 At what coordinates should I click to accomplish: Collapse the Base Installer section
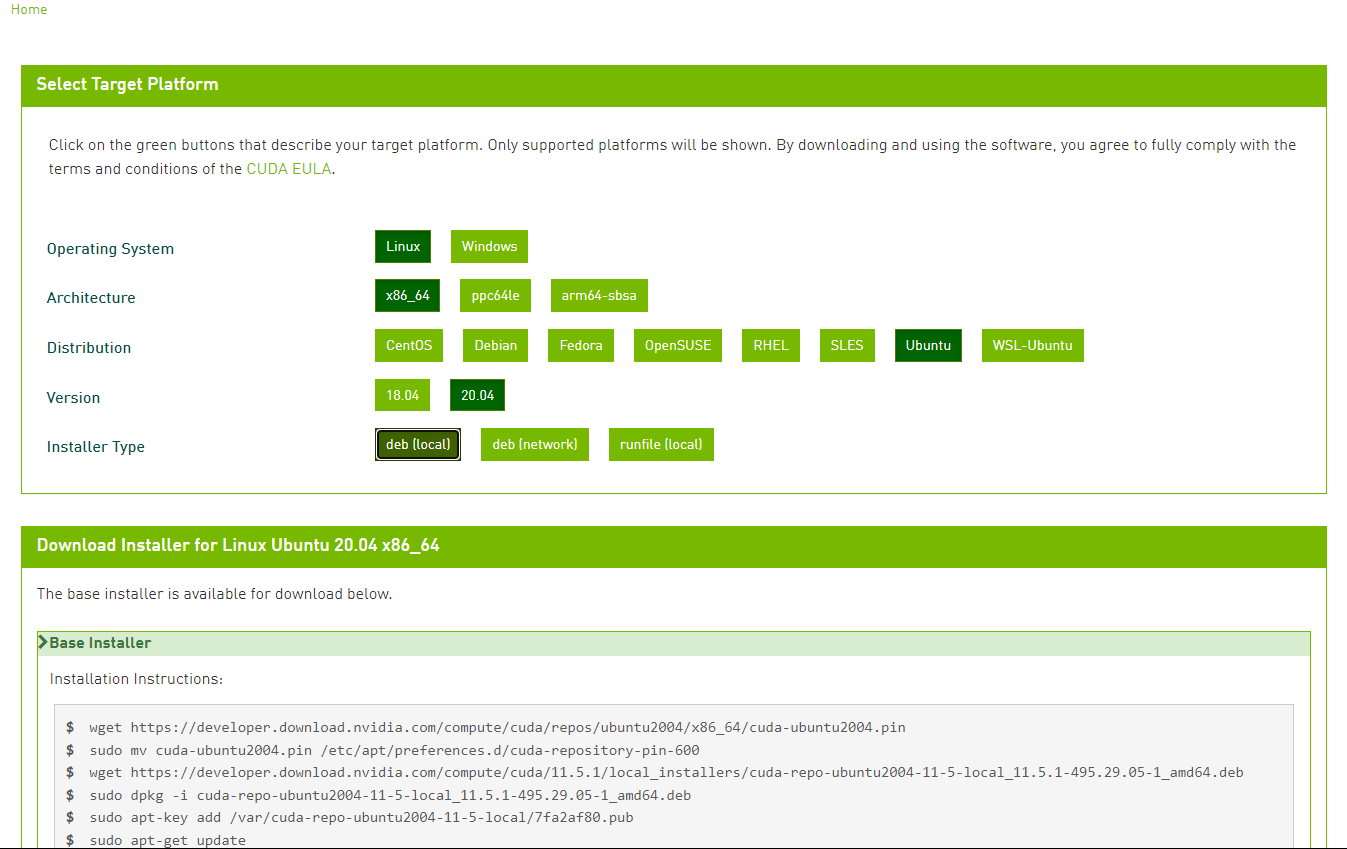click(674, 643)
